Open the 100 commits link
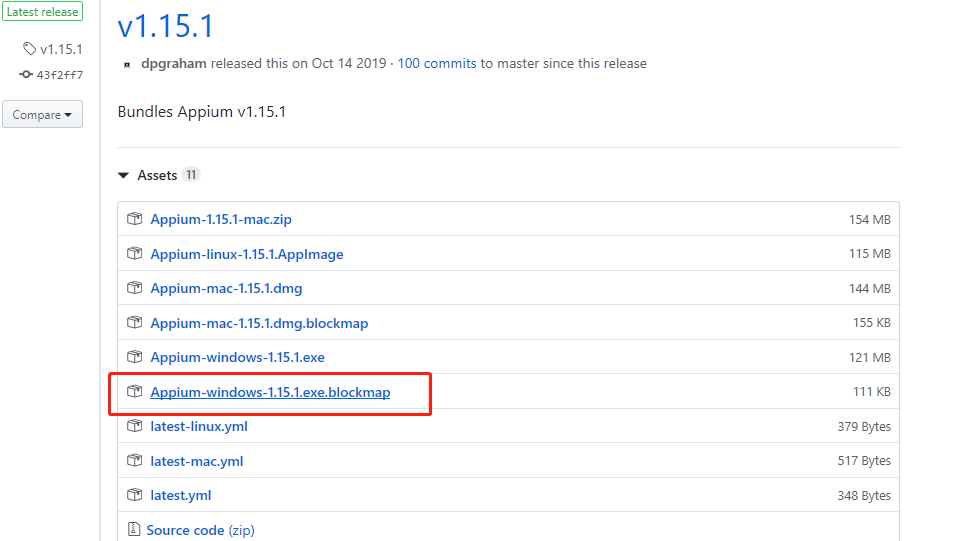Viewport: 963px width, 541px height. (x=437, y=63)
